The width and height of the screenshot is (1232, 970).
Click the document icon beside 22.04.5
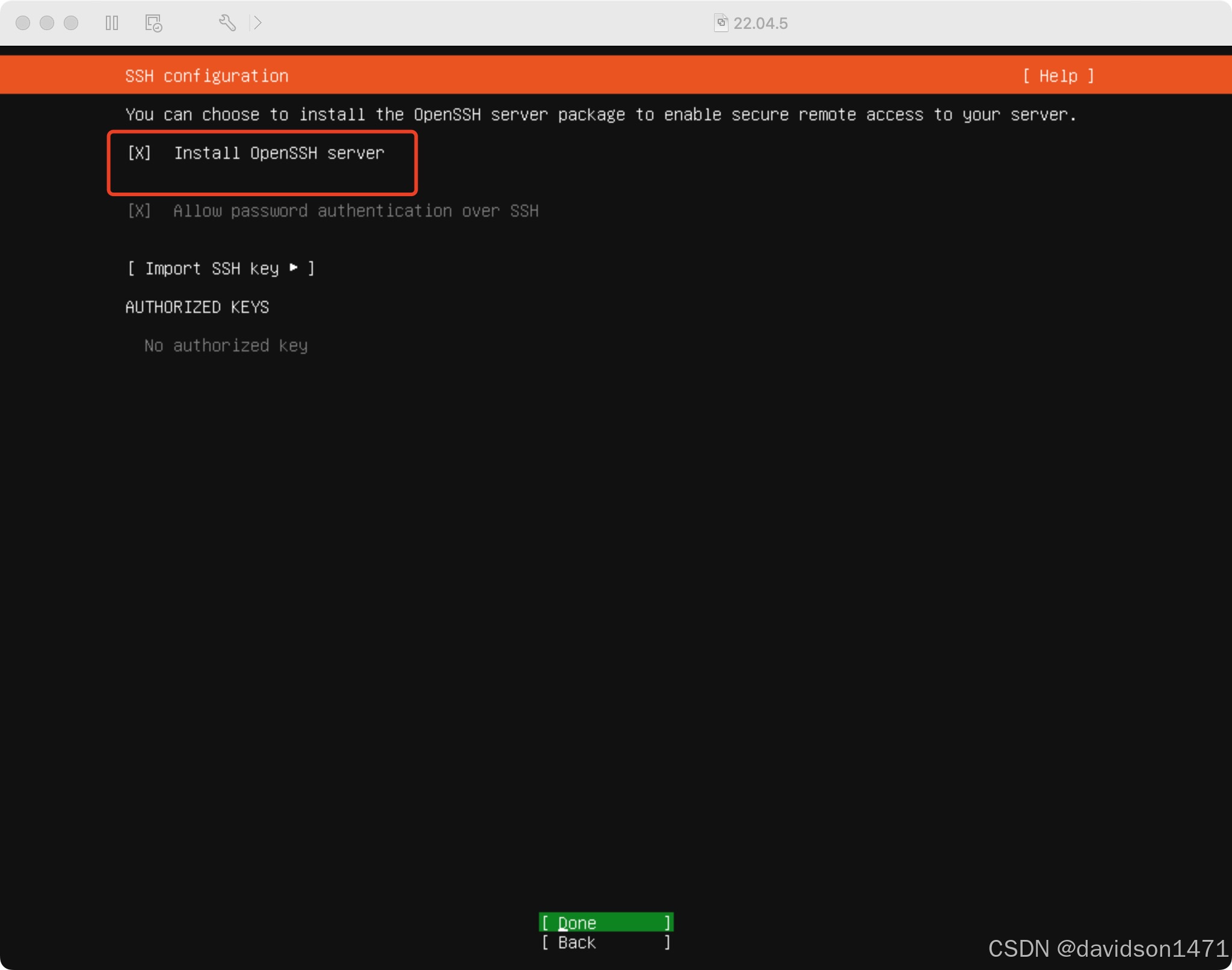pos(721,23)
